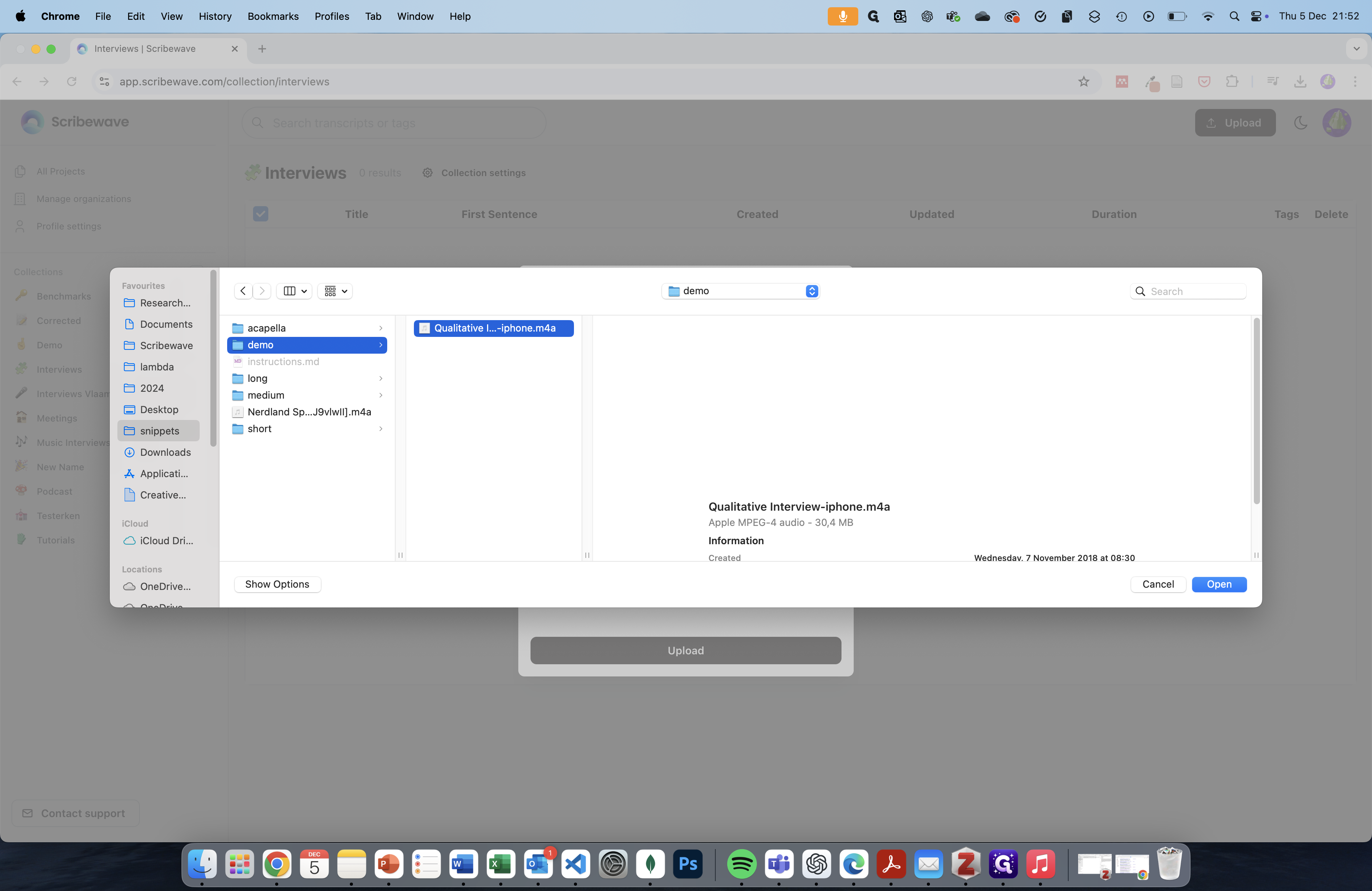Open Finder from the dock
Screen dimensions: 1372x891
[202, 863]
